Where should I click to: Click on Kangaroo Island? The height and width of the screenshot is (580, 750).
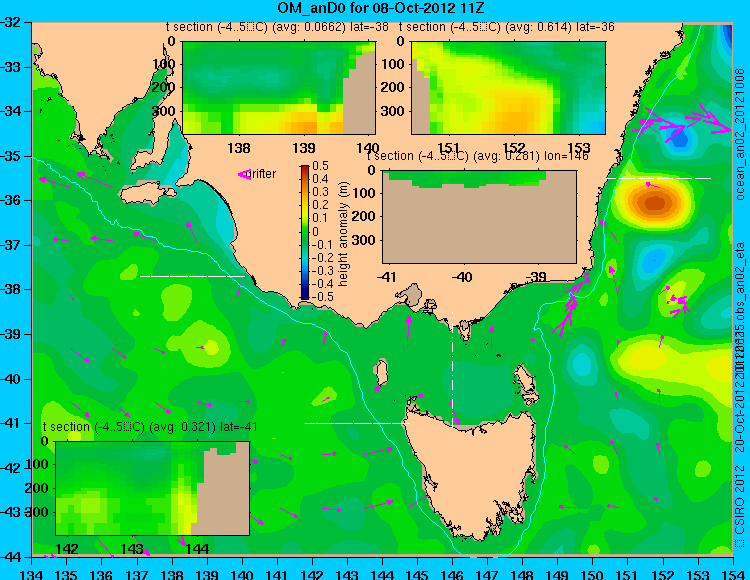pyautogui.click(x=147, y=193)
